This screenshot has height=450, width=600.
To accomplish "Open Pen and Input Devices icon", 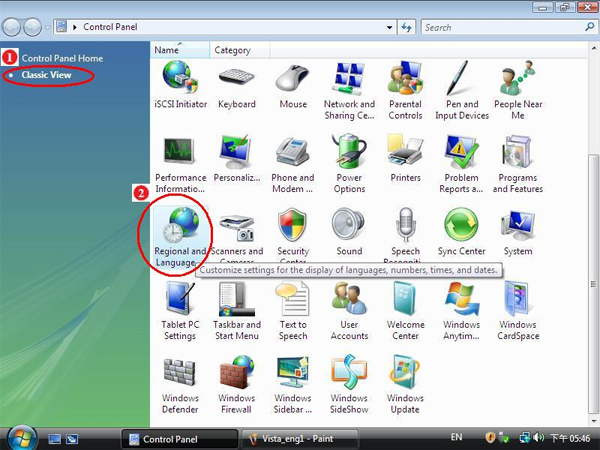I will [x=458, y=78].
